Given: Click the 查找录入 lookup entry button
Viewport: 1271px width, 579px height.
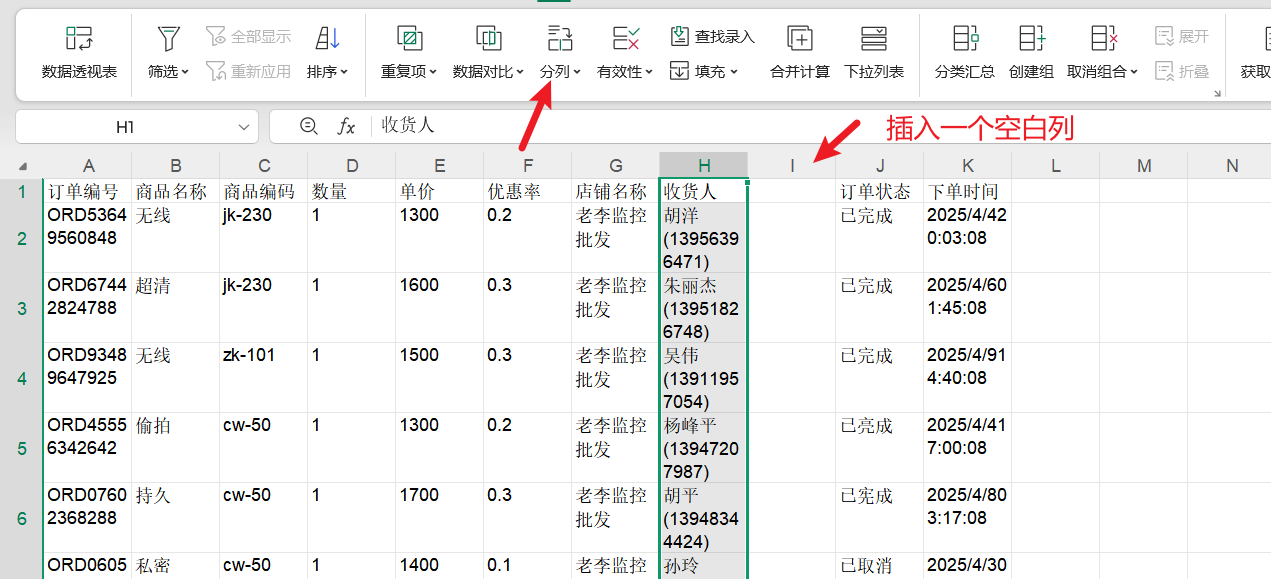Looking at the screenshot, I should 712,37.
